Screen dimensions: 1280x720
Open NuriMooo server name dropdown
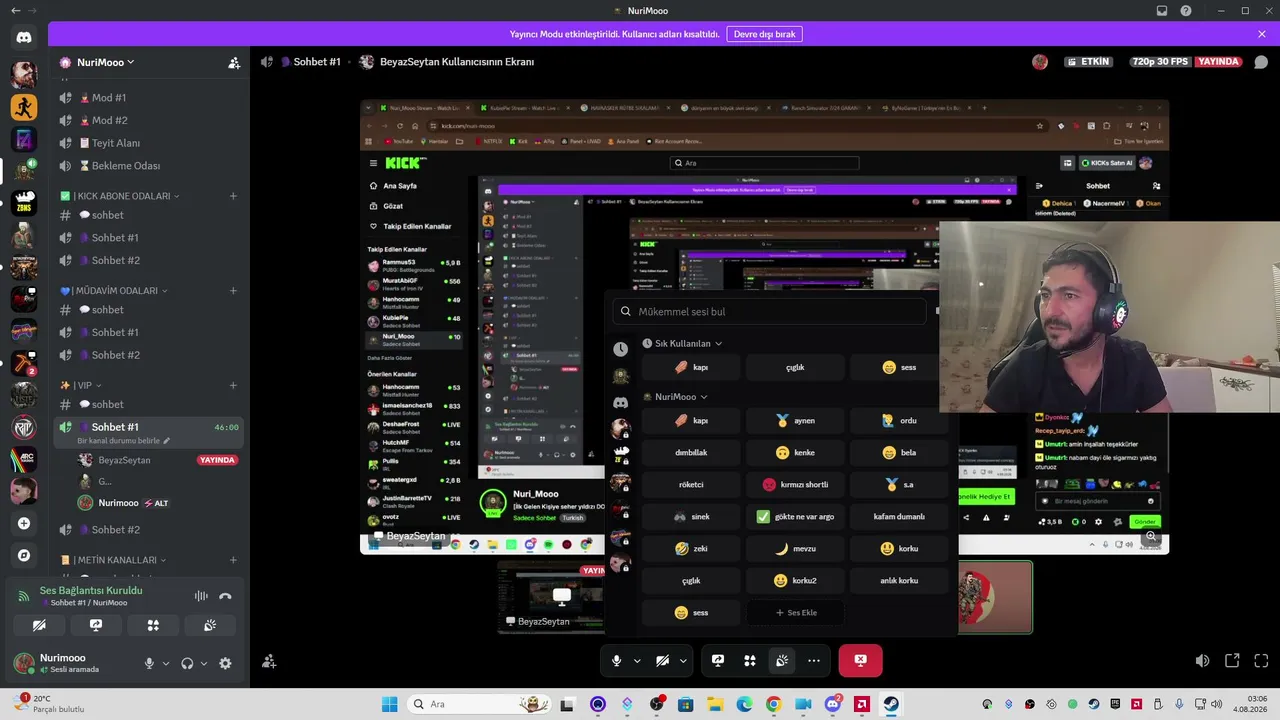(x=105, y=62)
